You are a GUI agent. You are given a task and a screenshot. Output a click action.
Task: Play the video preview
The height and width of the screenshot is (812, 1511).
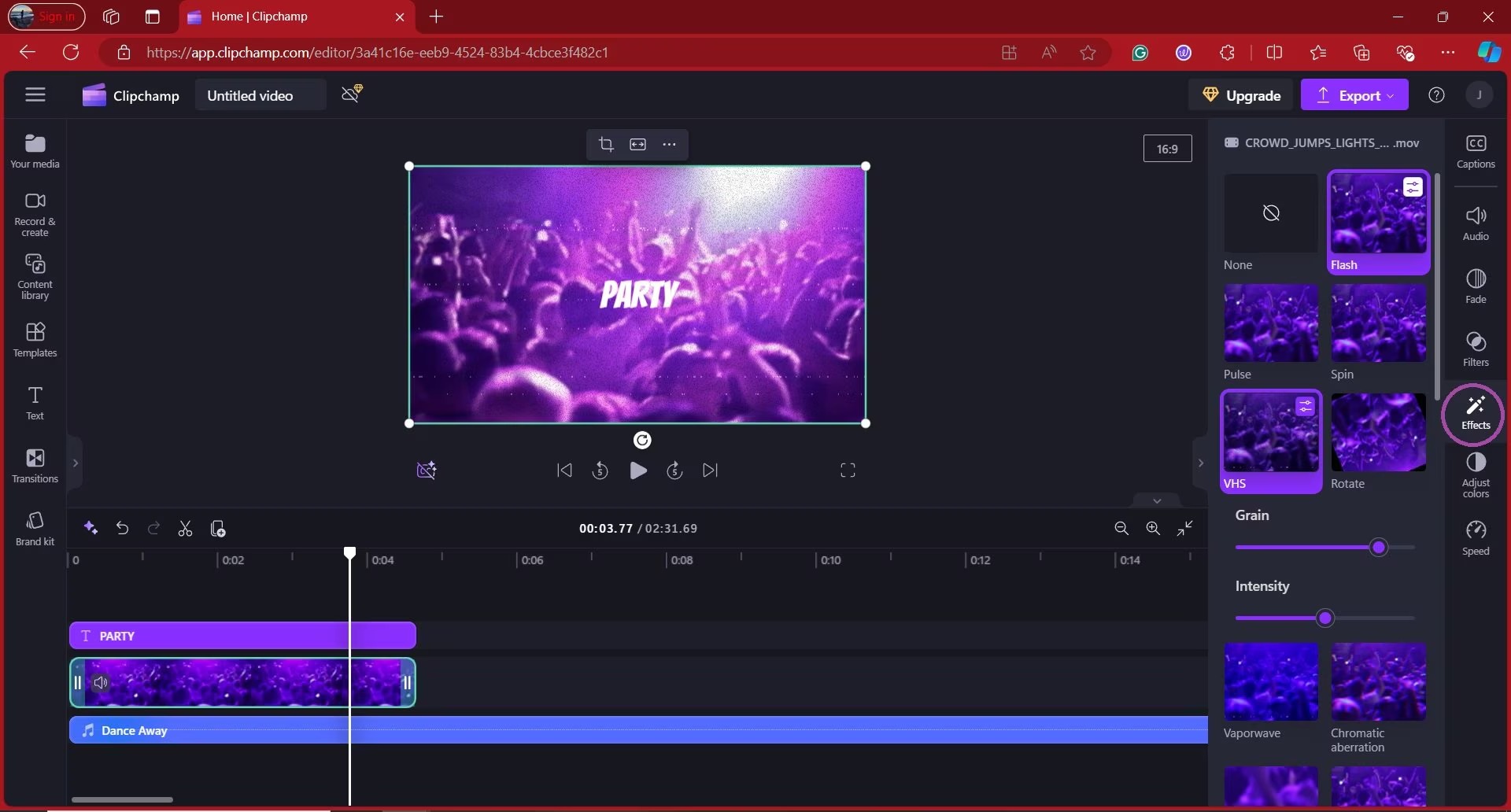point(638,471)
